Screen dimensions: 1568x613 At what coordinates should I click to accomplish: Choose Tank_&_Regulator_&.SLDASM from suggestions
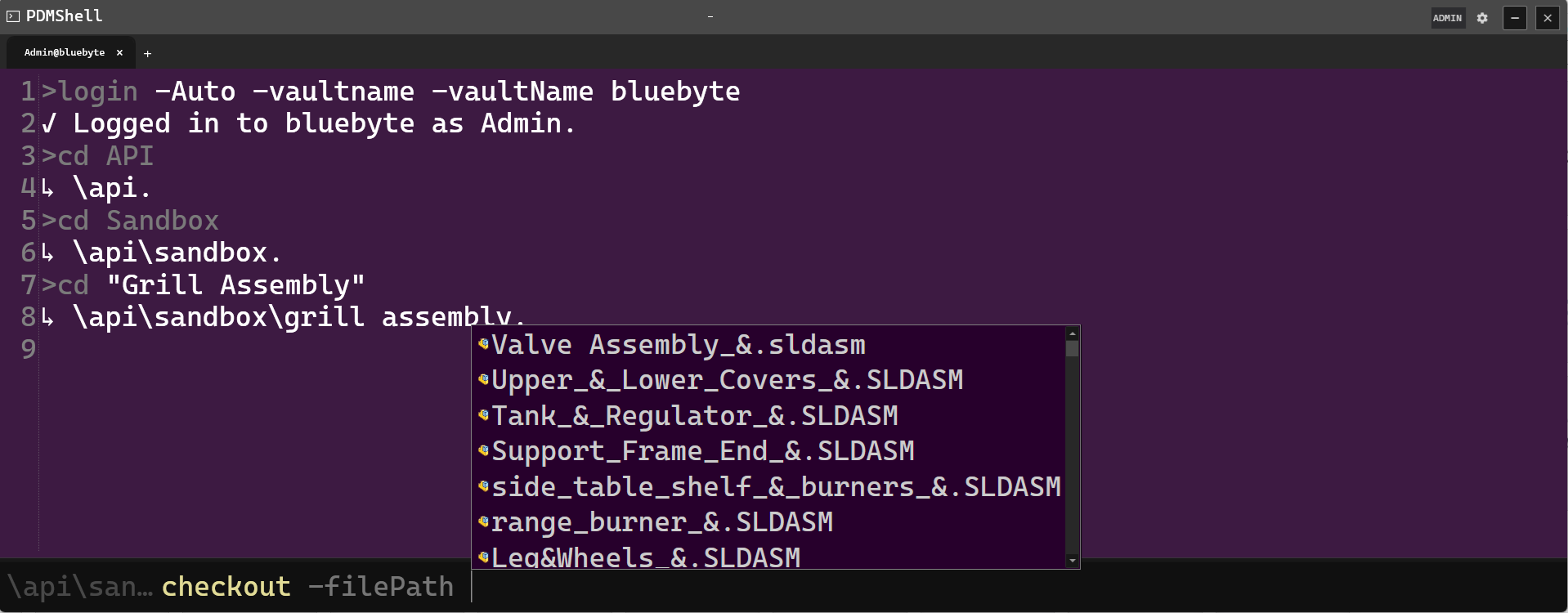[x=768, y=415]
